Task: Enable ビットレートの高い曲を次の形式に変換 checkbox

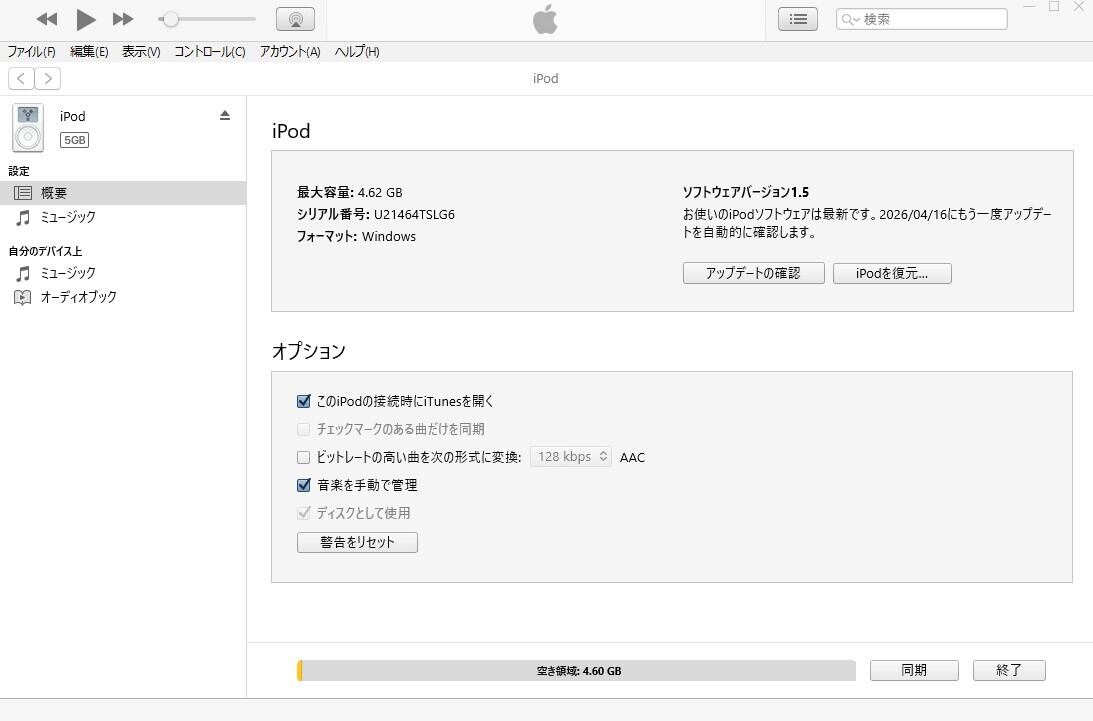Action: click(304, 457)
